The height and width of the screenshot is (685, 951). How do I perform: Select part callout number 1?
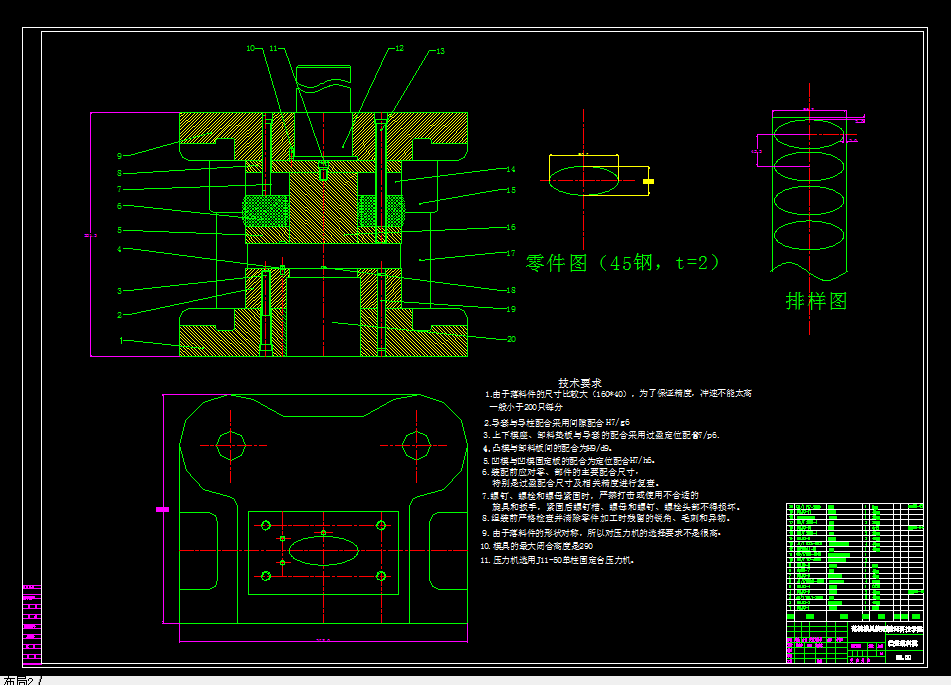[121, 340]
